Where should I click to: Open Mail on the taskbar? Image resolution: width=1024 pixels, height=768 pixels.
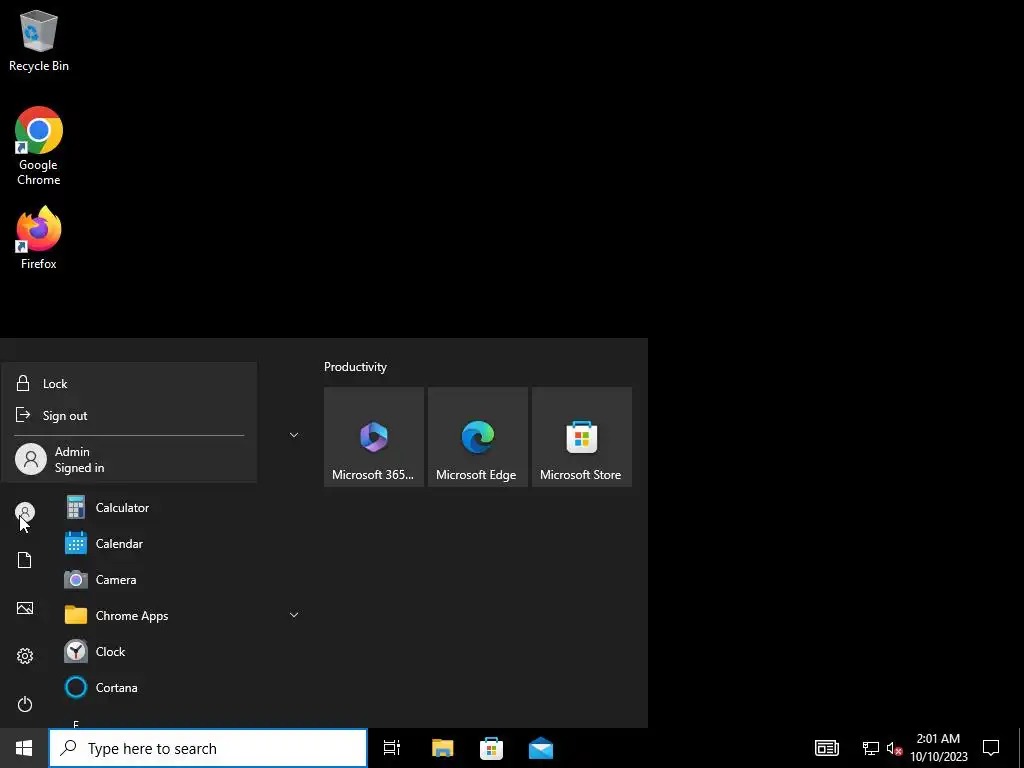click(x=541, y=748)
